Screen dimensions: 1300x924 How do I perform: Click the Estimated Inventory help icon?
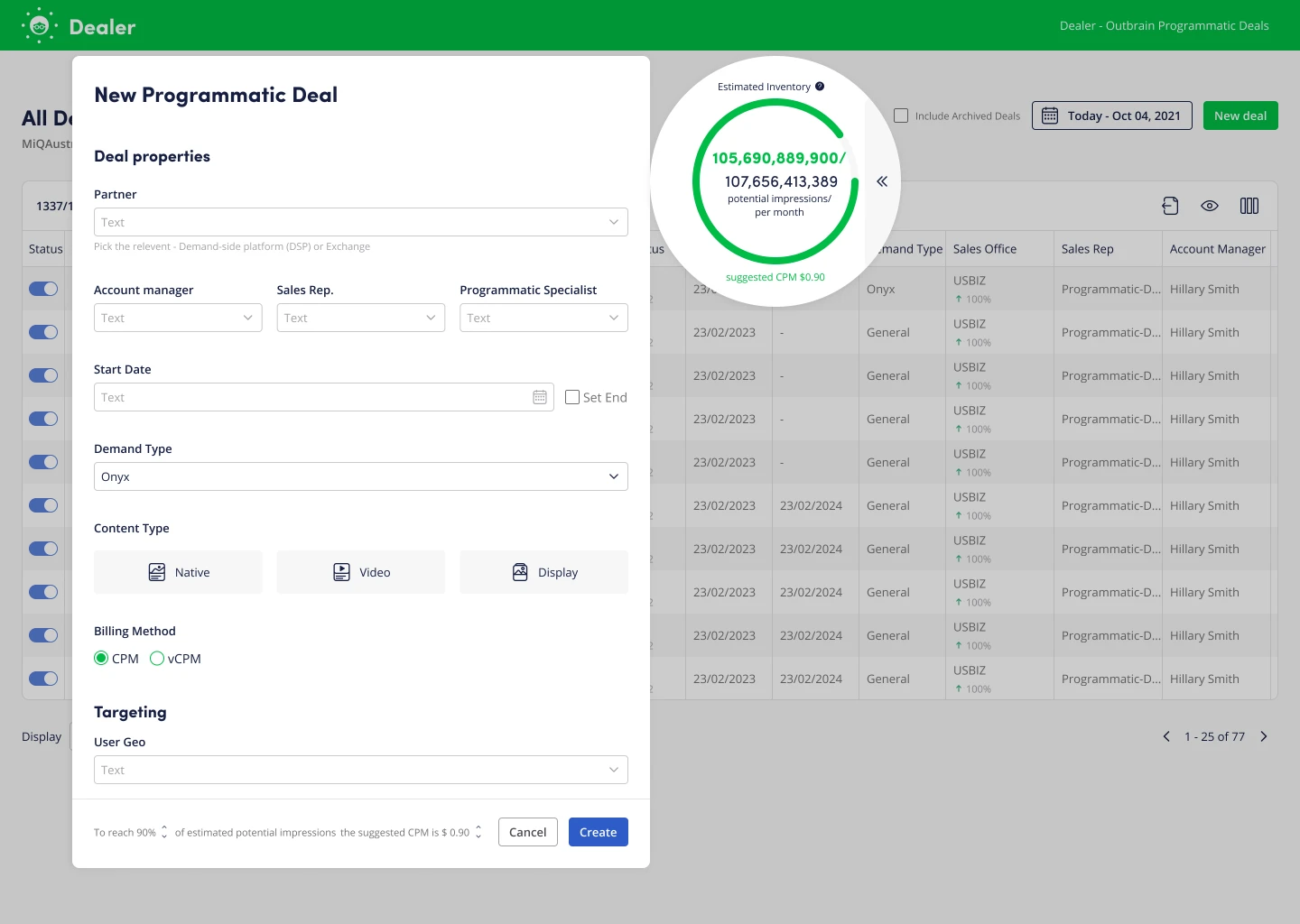(x=820, y=87)
